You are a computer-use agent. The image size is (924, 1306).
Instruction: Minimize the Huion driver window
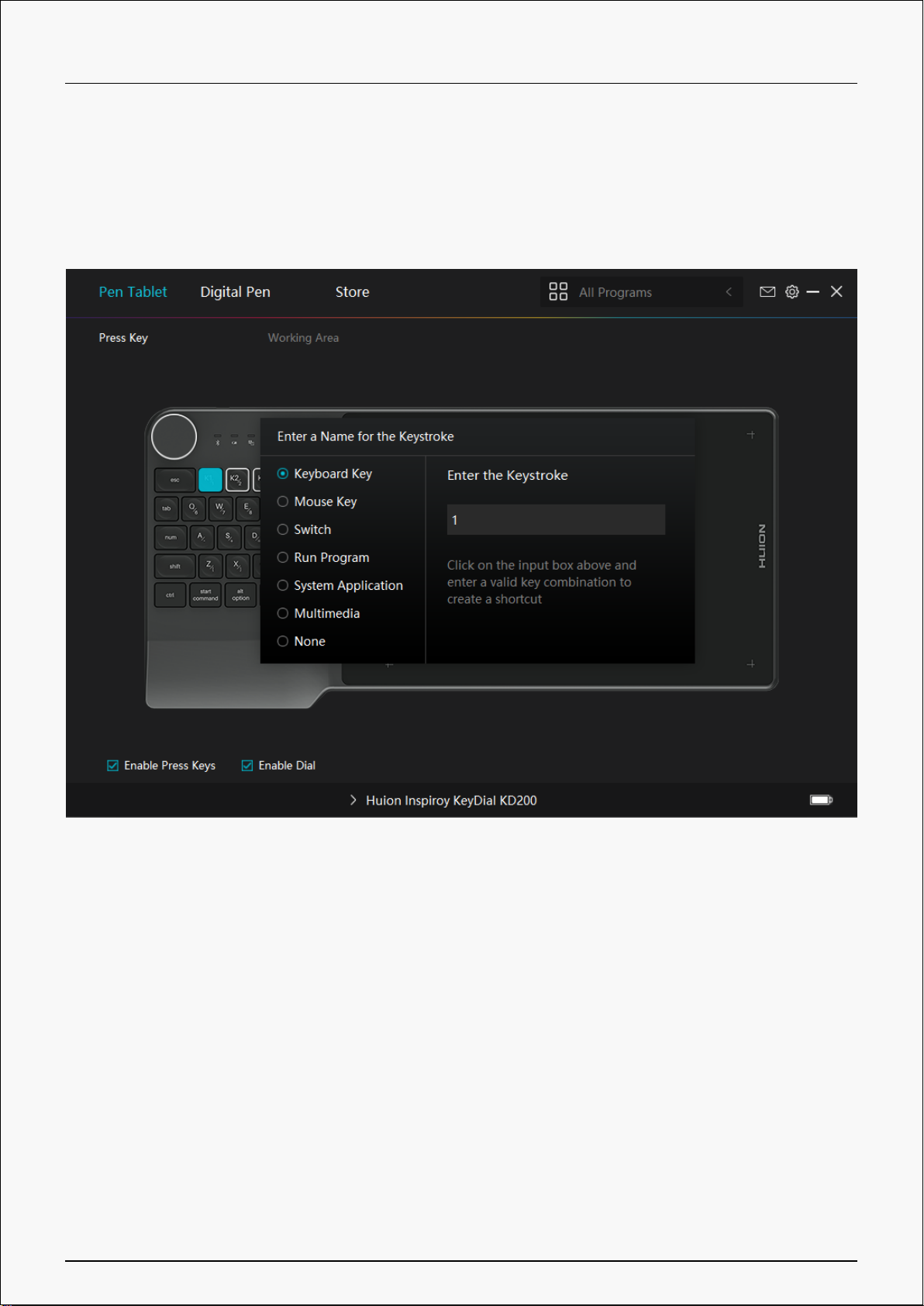[x=813, y=292]
